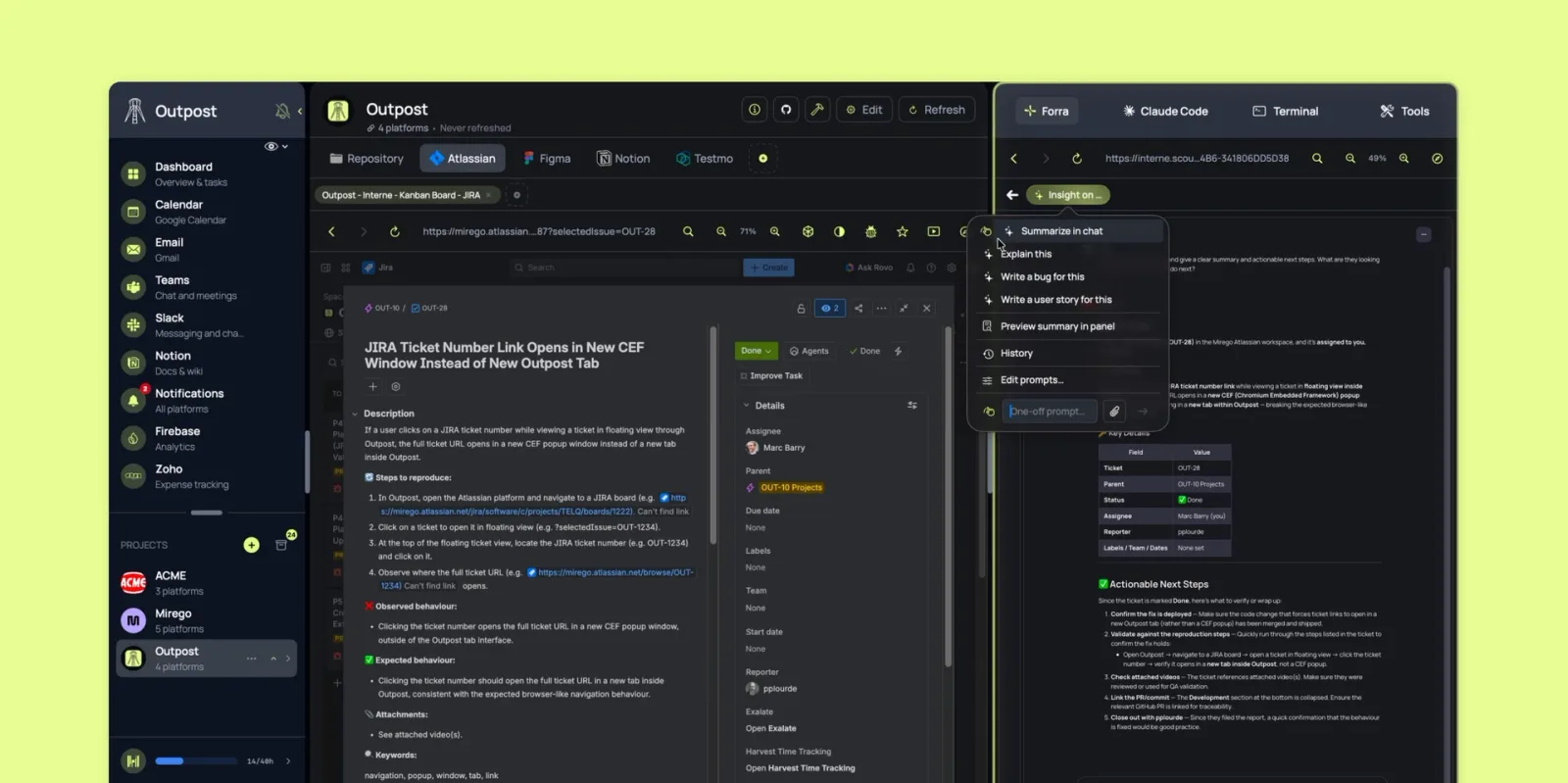
Task: Reload the Atlassian page
Action: point(394,232)
